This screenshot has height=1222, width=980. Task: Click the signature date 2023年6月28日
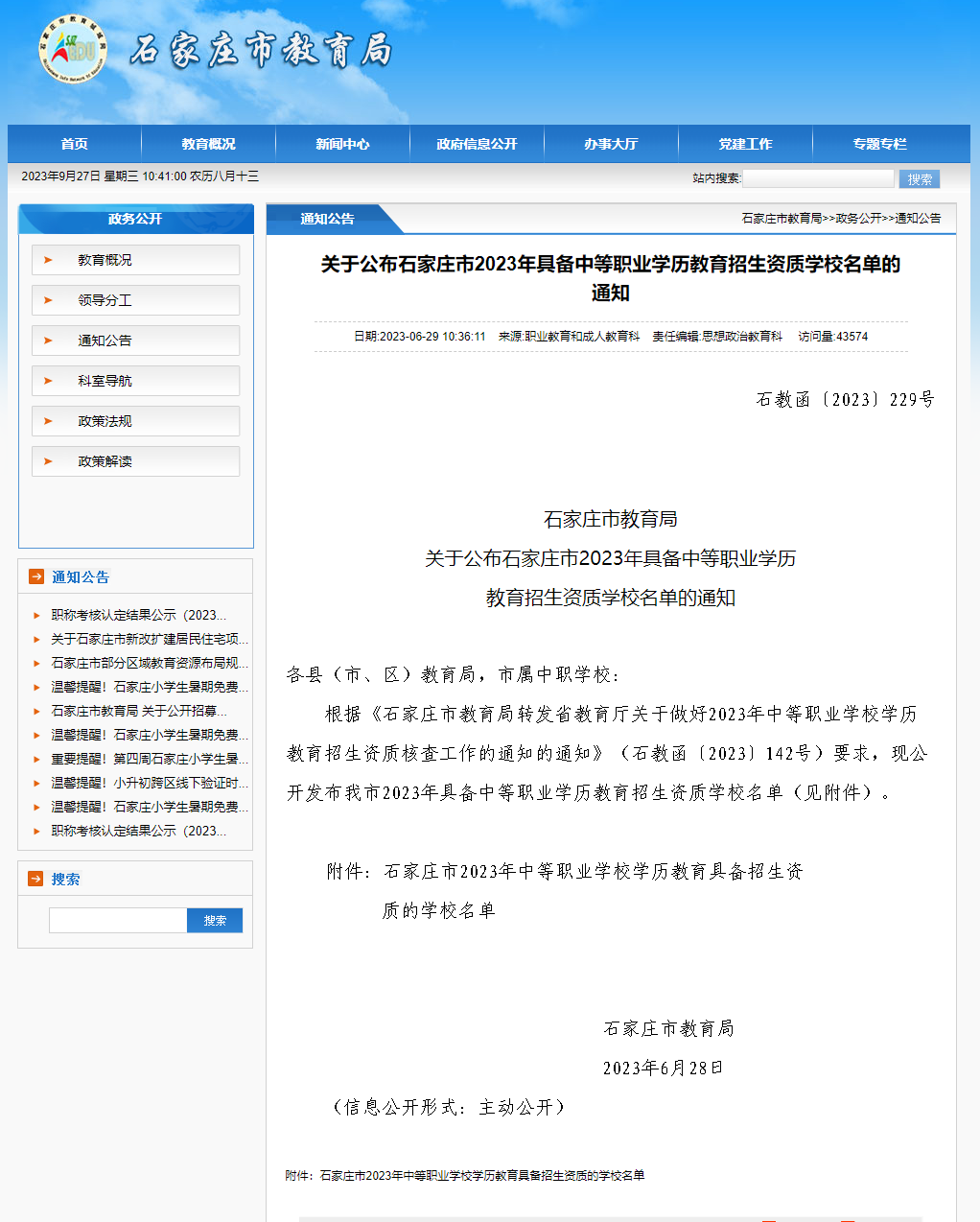click(x=664, y=1068)
